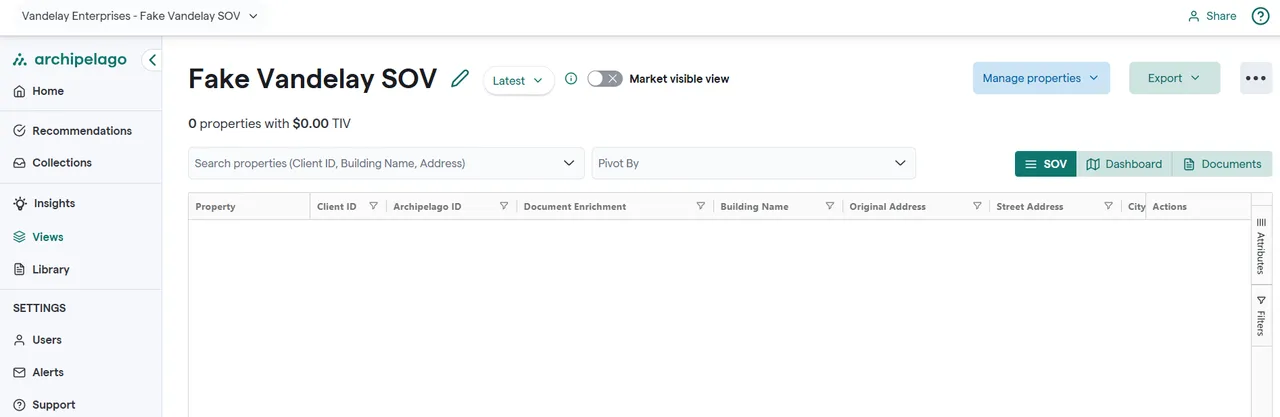Open the Attributes side panel
Image resolution: width=1280 pixels, height=417 pixels.
[1261, 245]
